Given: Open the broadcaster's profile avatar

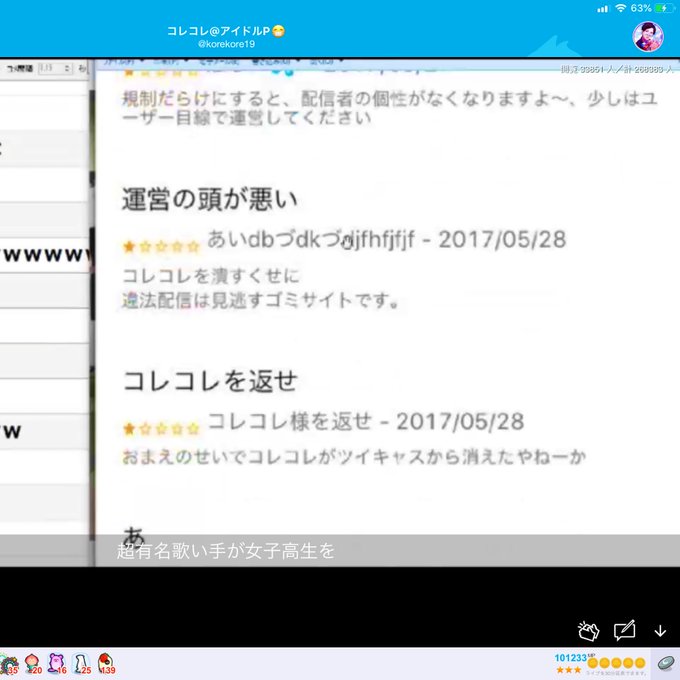Looking at the screenshot, I should click(x=647, y=37).
